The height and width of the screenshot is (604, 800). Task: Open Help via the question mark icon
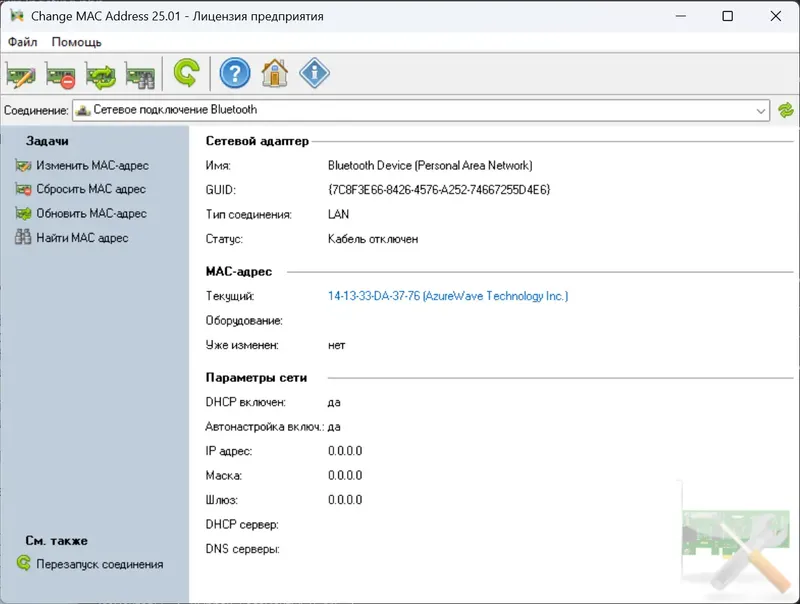point(233,74)
